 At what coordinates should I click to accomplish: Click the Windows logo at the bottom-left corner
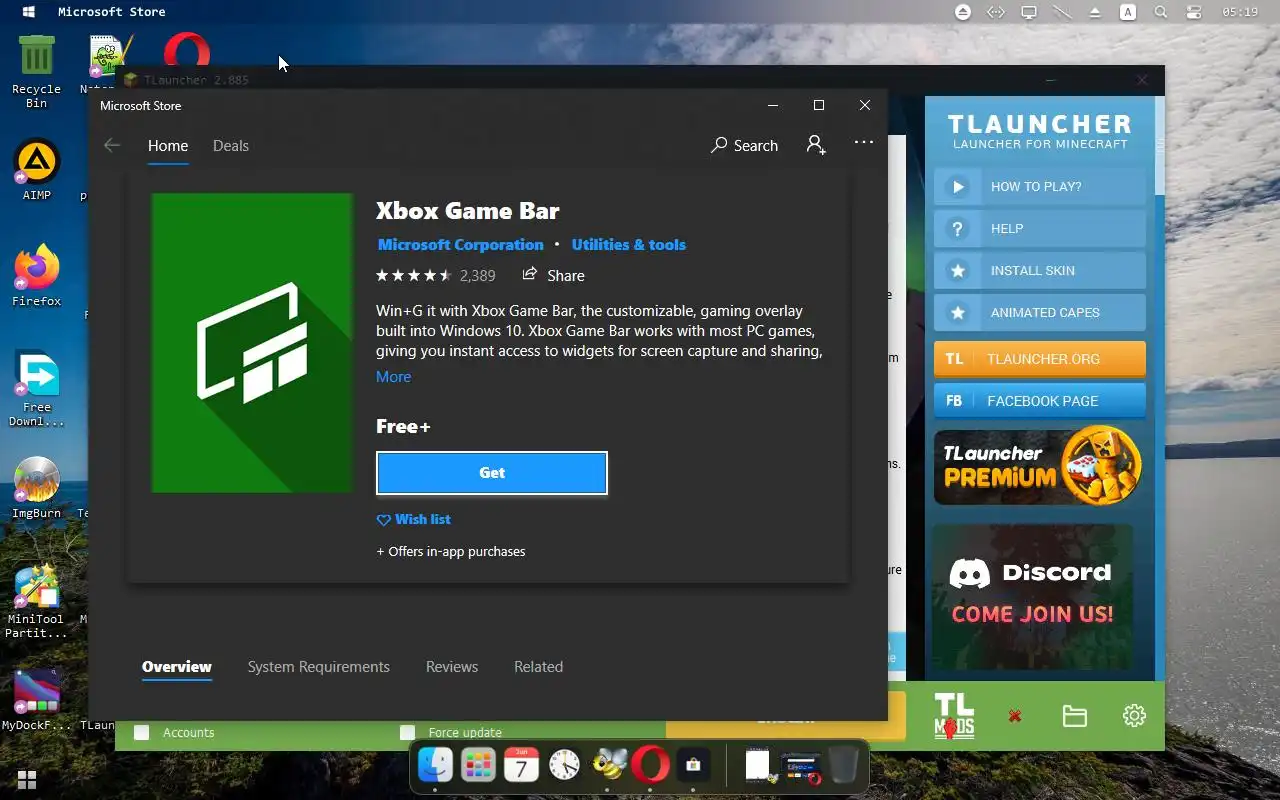[27, 780]
